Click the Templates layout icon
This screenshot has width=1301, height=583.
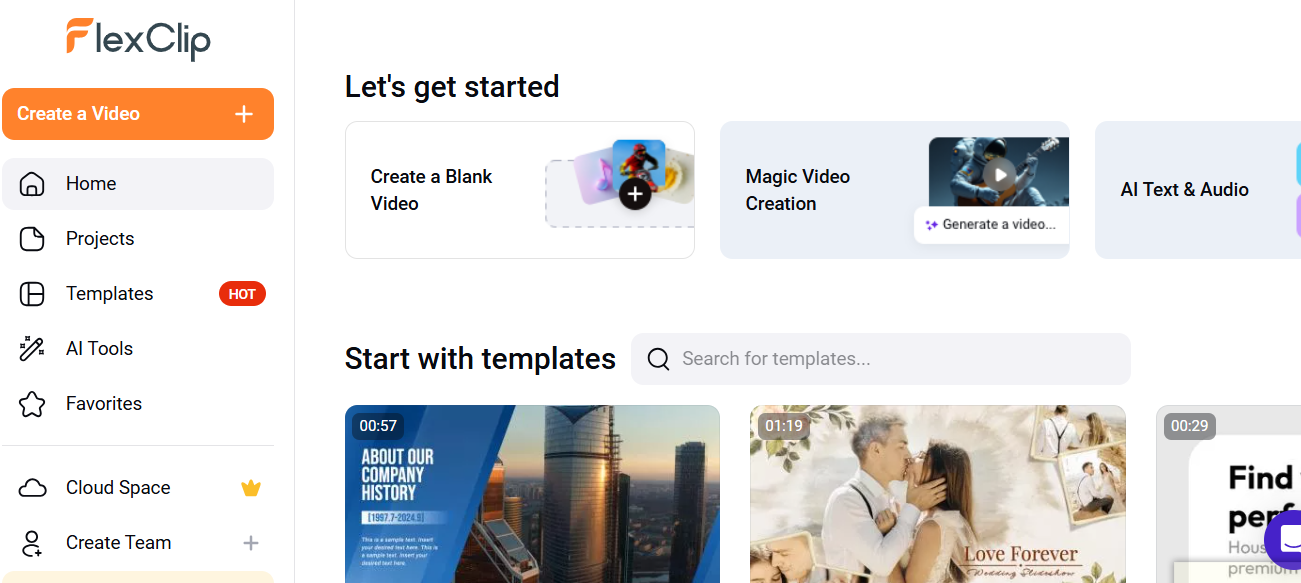point(33,294)
